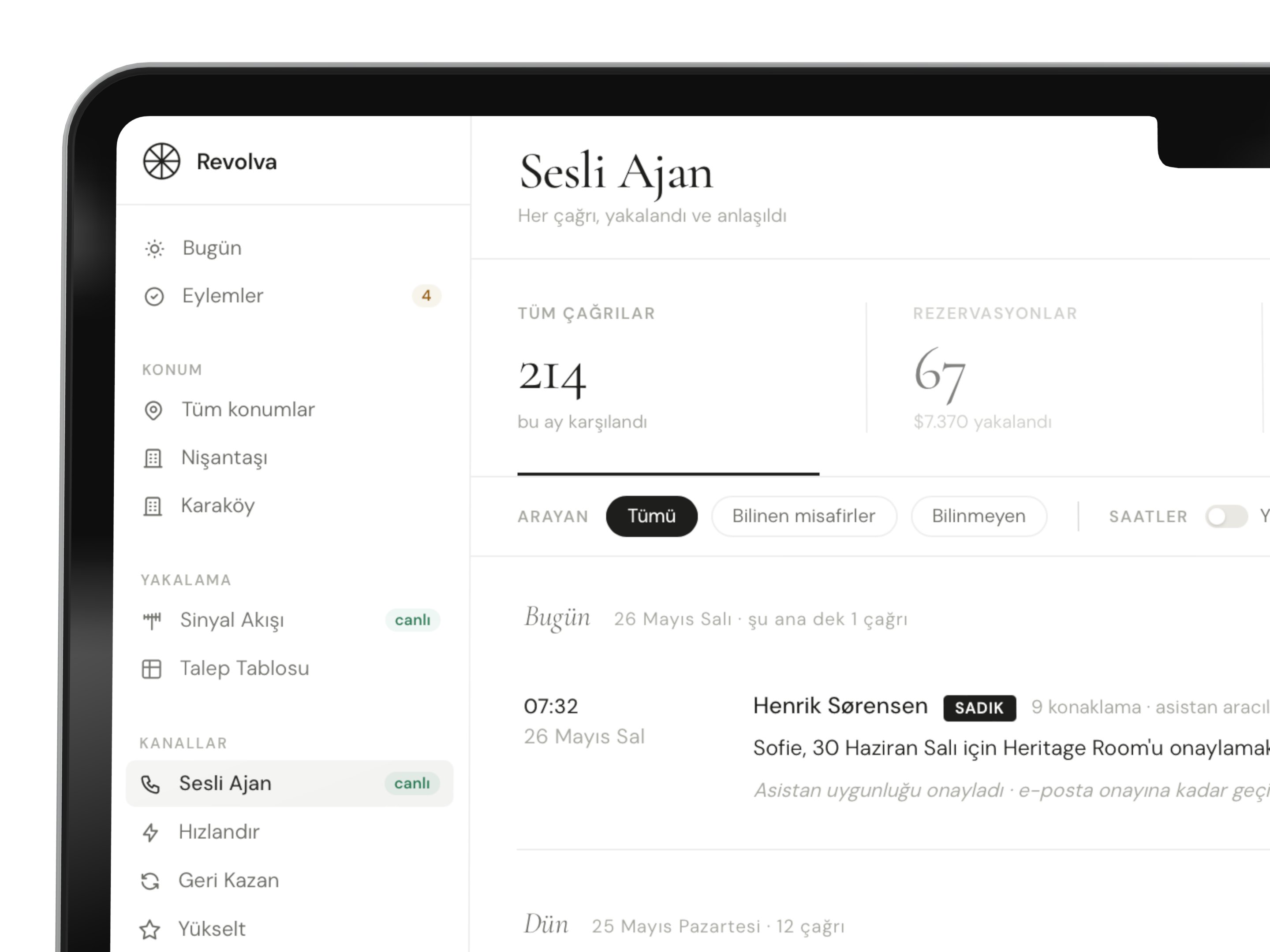1270x952 pixels.
Task: Select the Tümü caller filter
Action: 652,516
